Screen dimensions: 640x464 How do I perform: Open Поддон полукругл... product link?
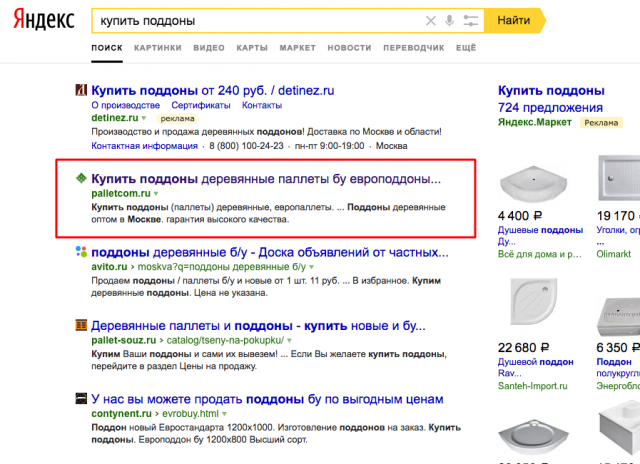click(618, 368)
